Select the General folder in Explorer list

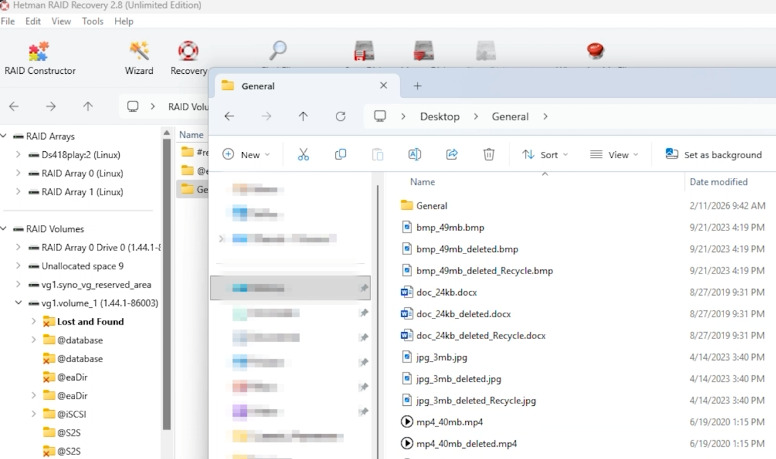[432, 205]
